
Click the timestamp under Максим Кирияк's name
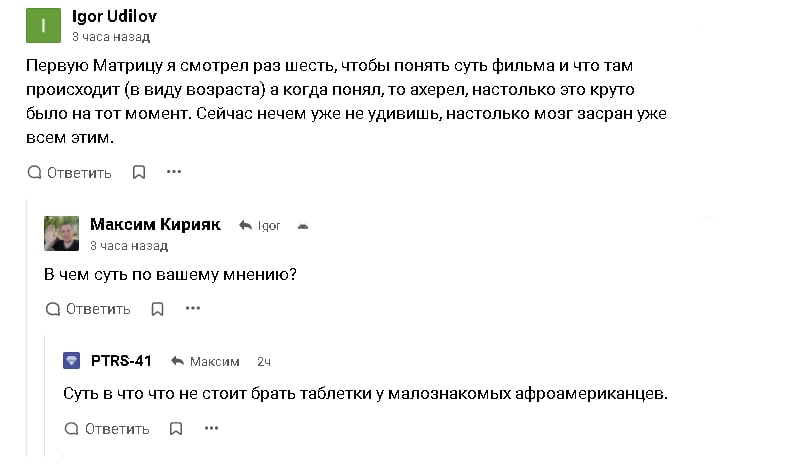click(x=129, y=245)
